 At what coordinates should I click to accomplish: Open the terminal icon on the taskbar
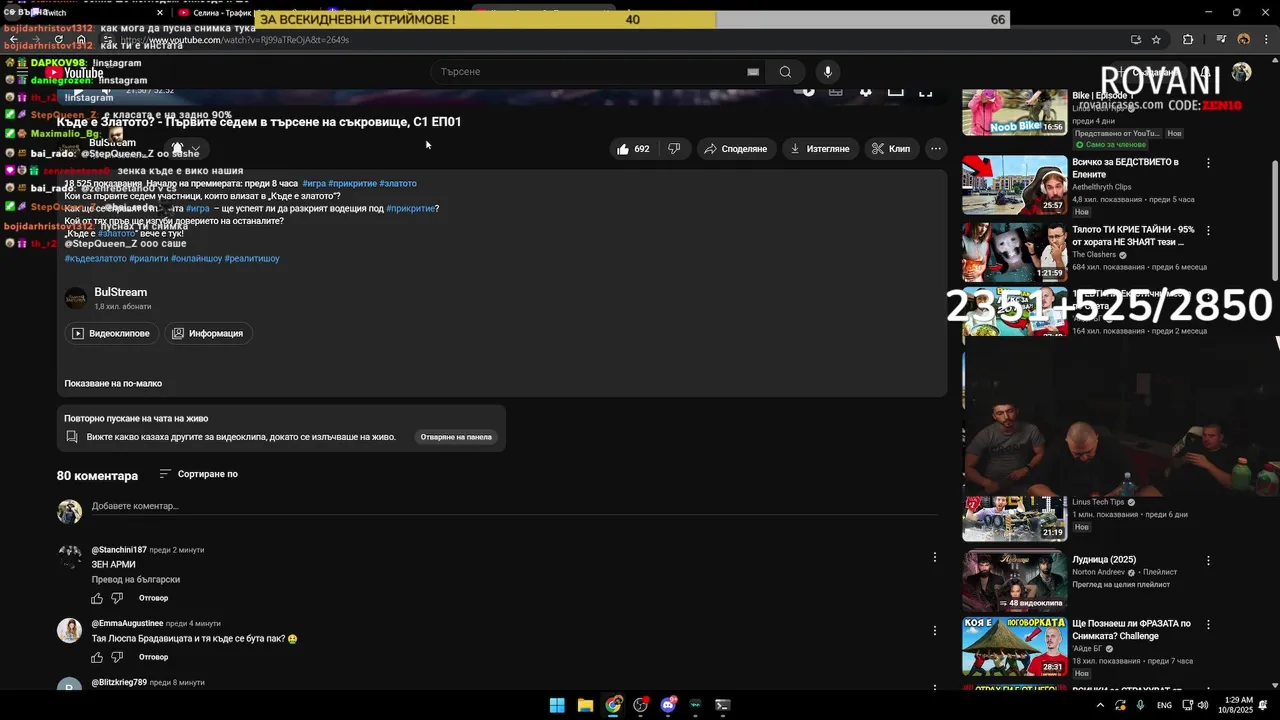point(723,705)
